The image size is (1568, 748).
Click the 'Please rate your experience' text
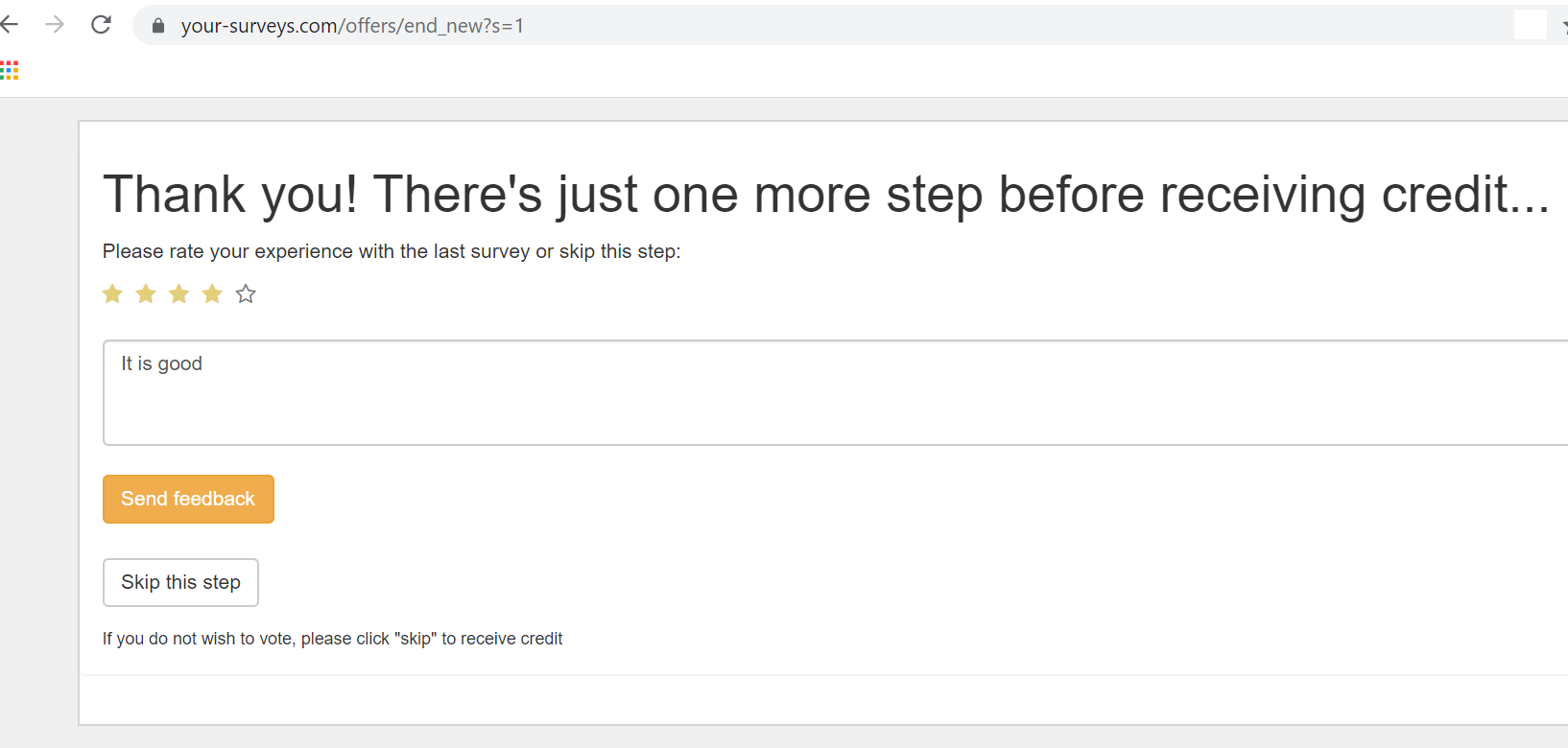point(392,251)
